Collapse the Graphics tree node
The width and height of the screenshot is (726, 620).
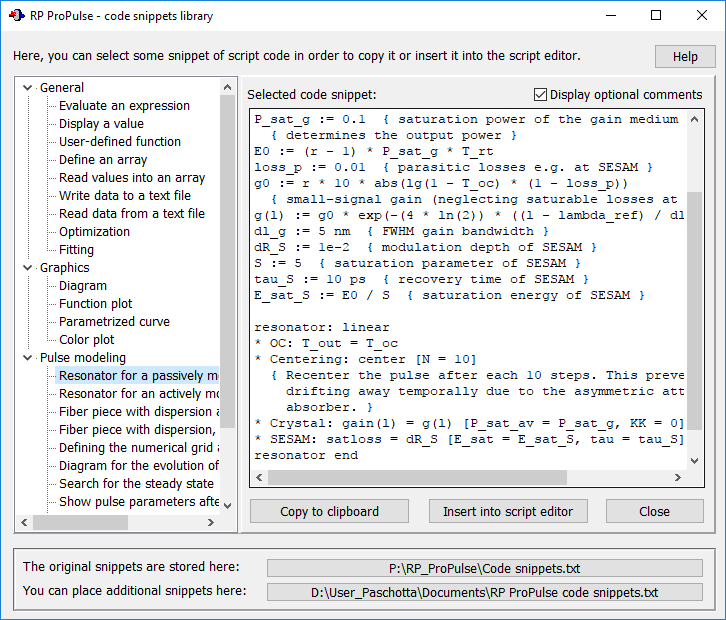(27, 268)
